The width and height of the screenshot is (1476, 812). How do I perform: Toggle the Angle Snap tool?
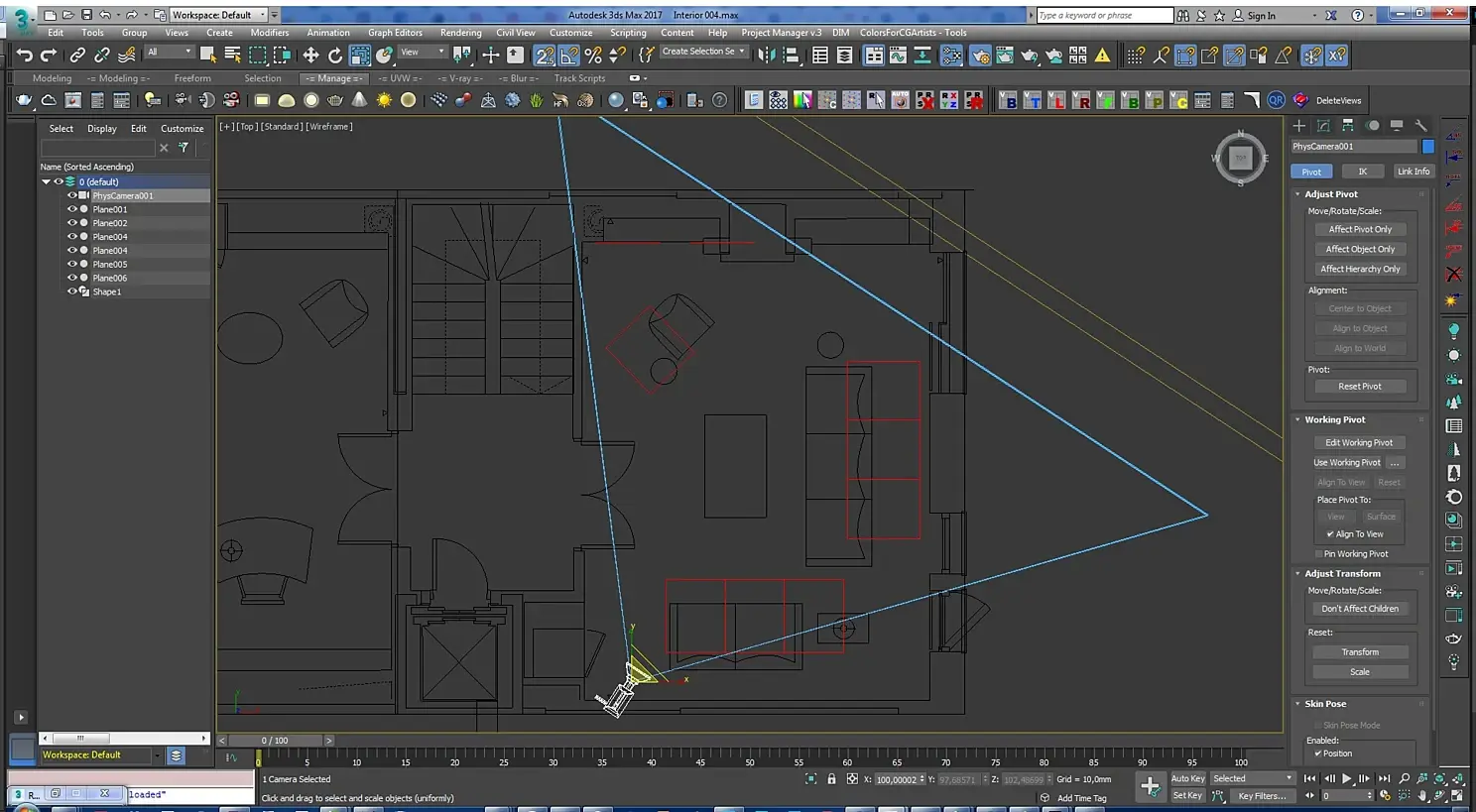click(x=568, y=56)
